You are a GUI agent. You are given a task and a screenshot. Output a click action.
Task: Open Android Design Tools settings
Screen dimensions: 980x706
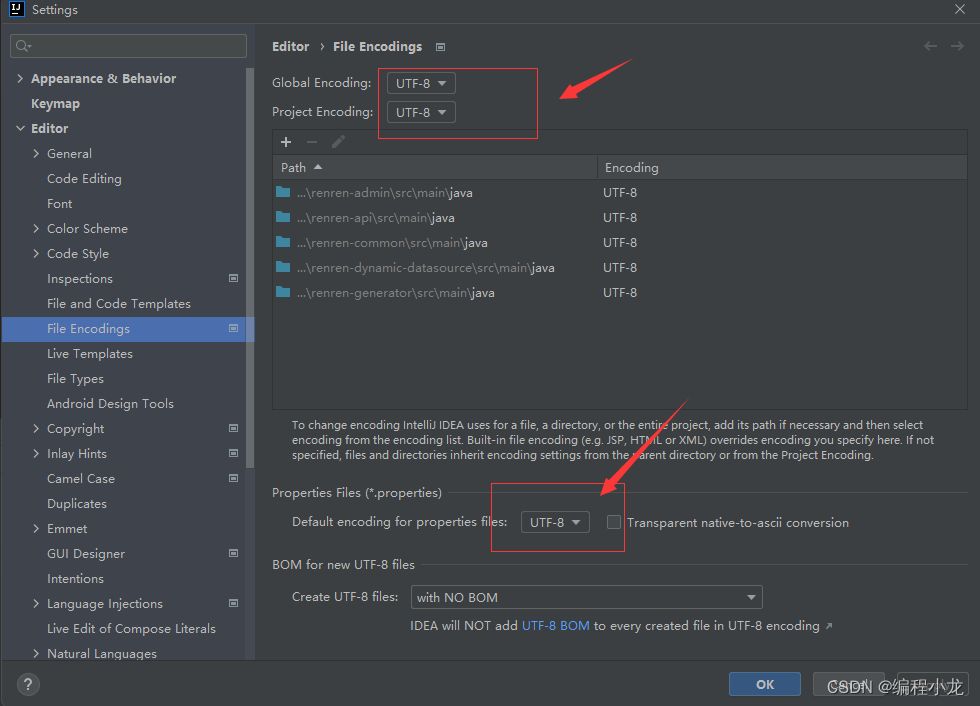111,404
